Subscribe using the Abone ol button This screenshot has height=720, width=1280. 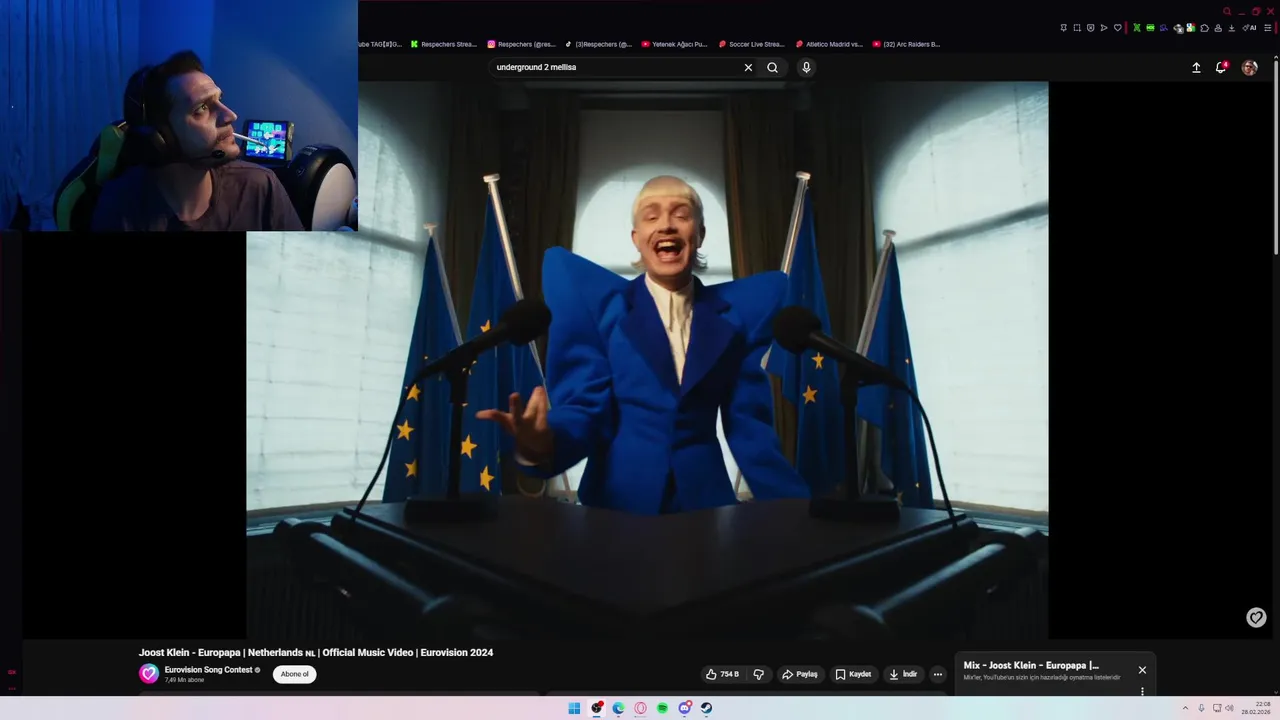[x=295, y=674]
